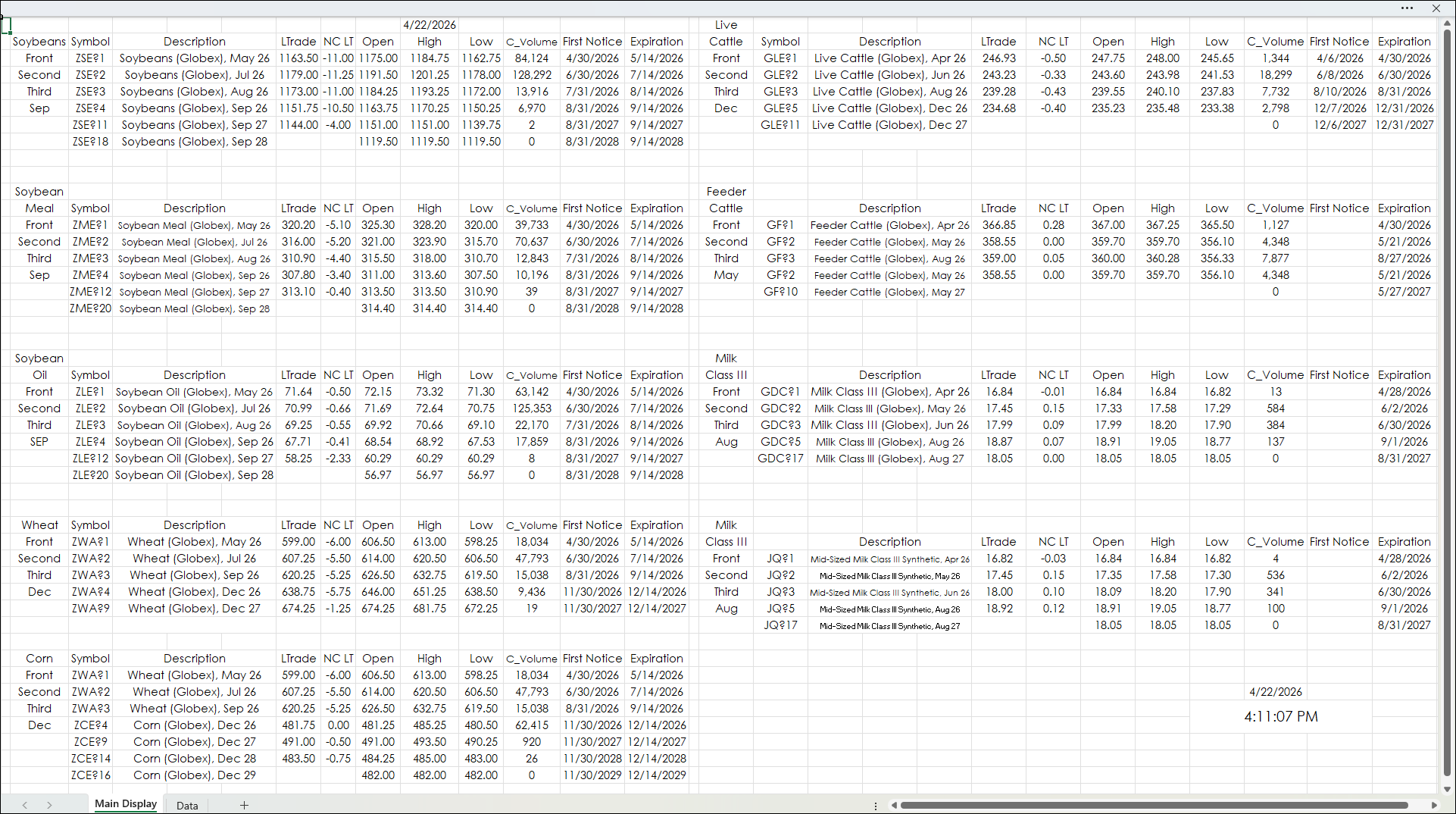Select the Main Display sheet tab
1456x814 pixels.
126,804
